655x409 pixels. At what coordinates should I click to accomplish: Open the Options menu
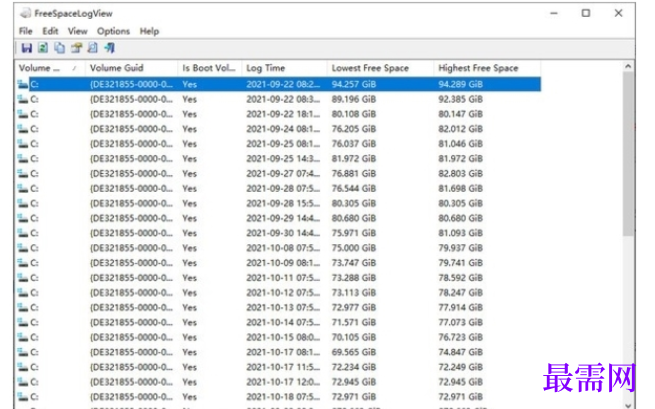pos(113,31)
